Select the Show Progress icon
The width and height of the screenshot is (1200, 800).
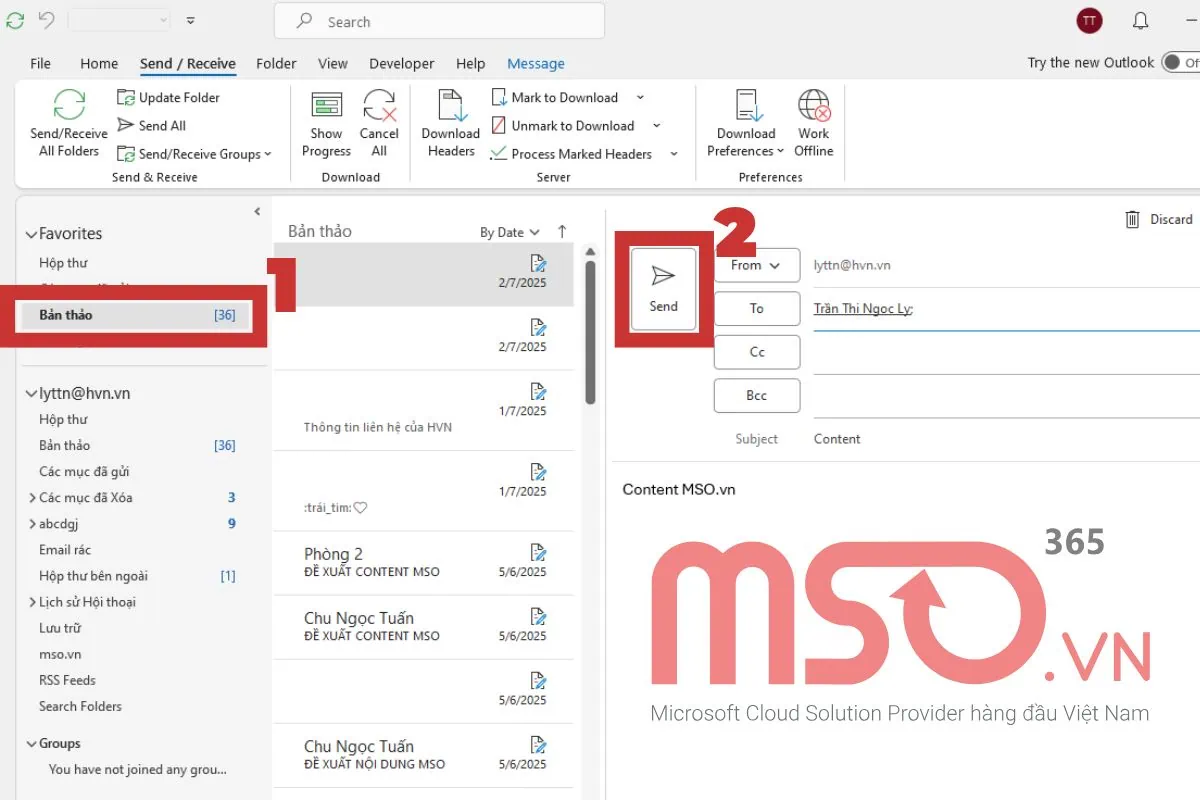325,105
